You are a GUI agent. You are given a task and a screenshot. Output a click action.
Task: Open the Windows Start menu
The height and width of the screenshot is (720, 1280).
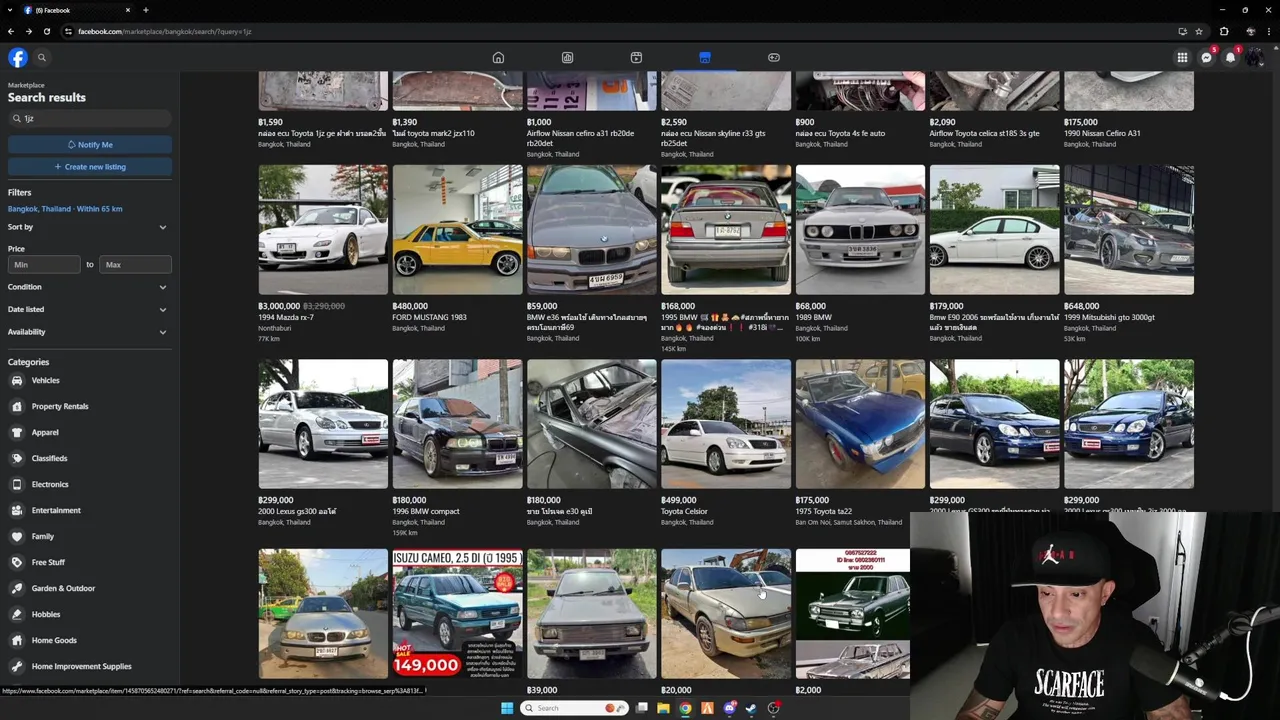click(x=507, y=708)
